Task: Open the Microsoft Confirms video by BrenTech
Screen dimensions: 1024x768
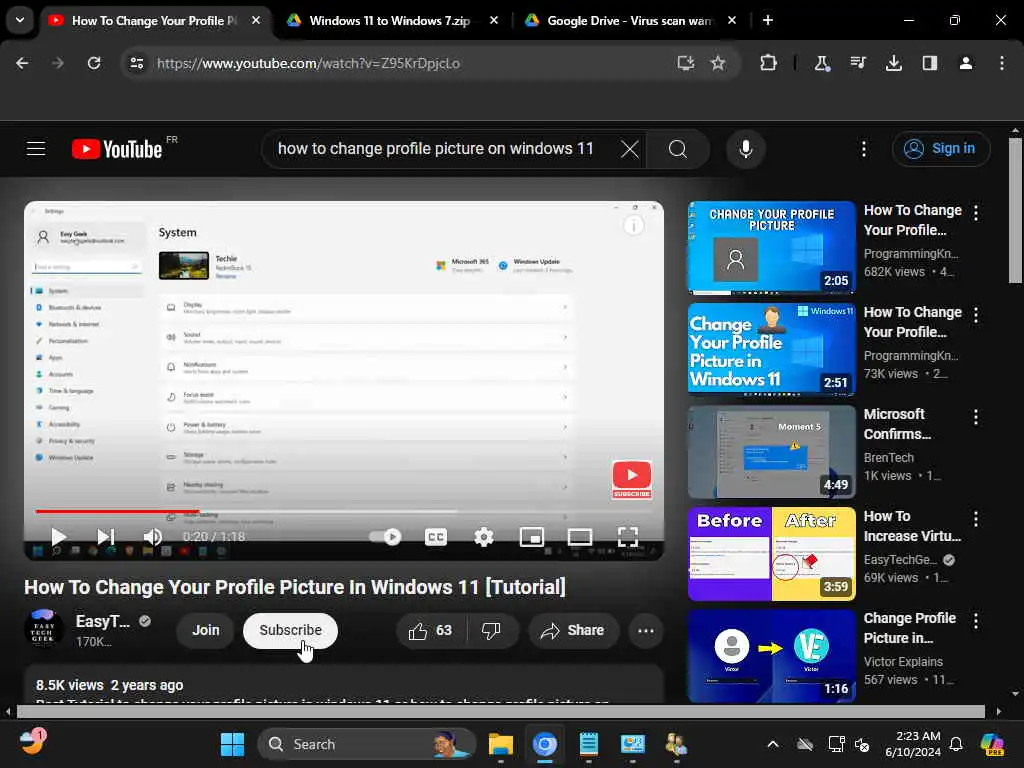Action: tap(771, 451)
